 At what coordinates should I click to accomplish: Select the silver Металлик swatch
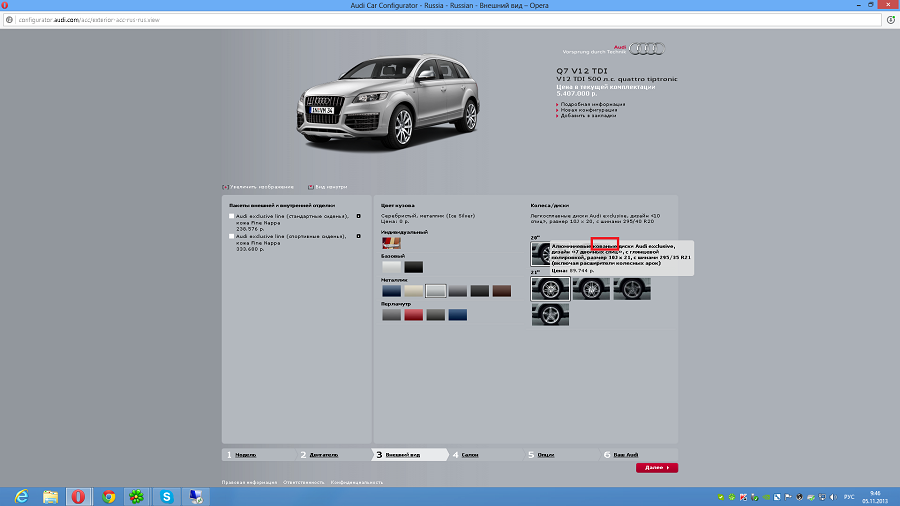pyautogui.click(x=436, y=291)
